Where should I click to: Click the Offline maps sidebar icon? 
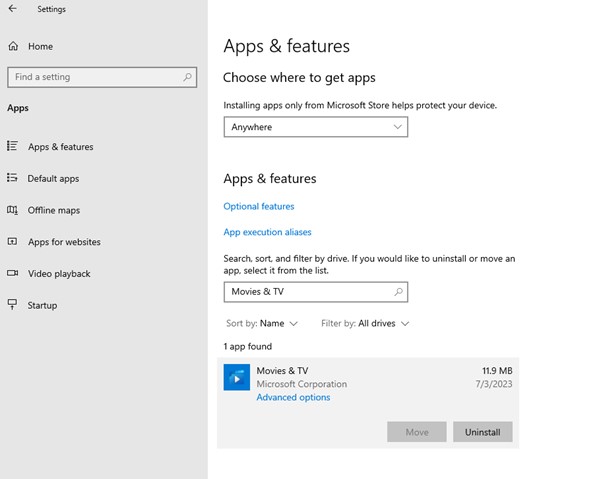13,210
